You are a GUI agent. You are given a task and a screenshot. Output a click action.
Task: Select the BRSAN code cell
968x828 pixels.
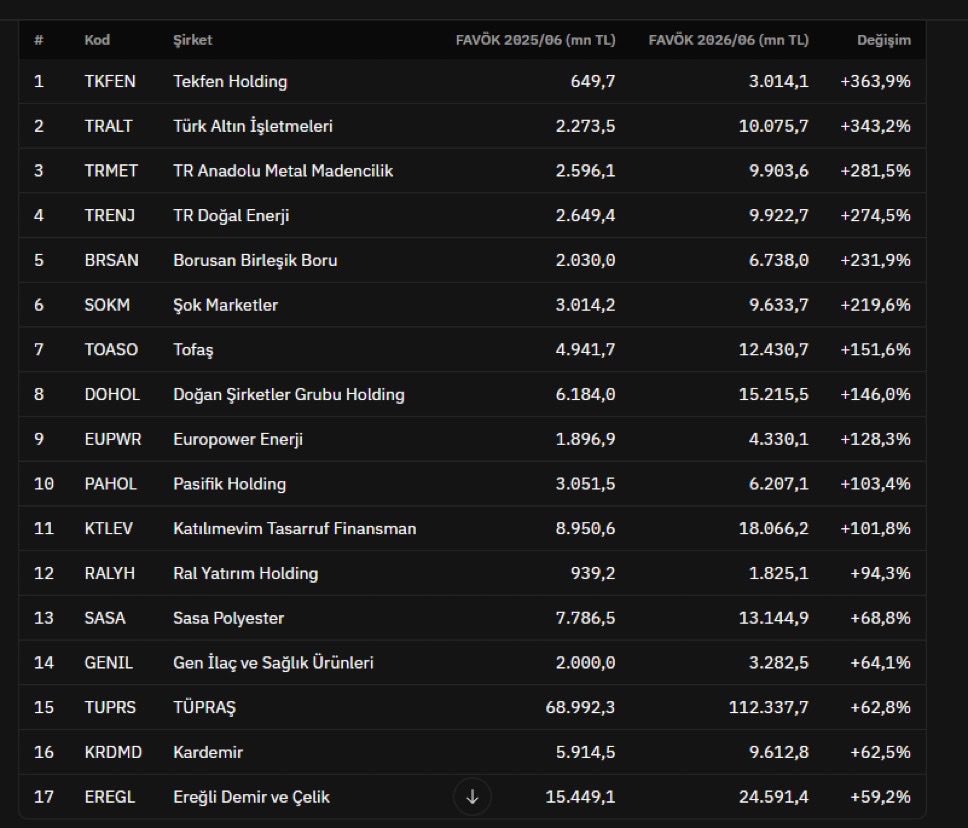click(x=112, y=260)
